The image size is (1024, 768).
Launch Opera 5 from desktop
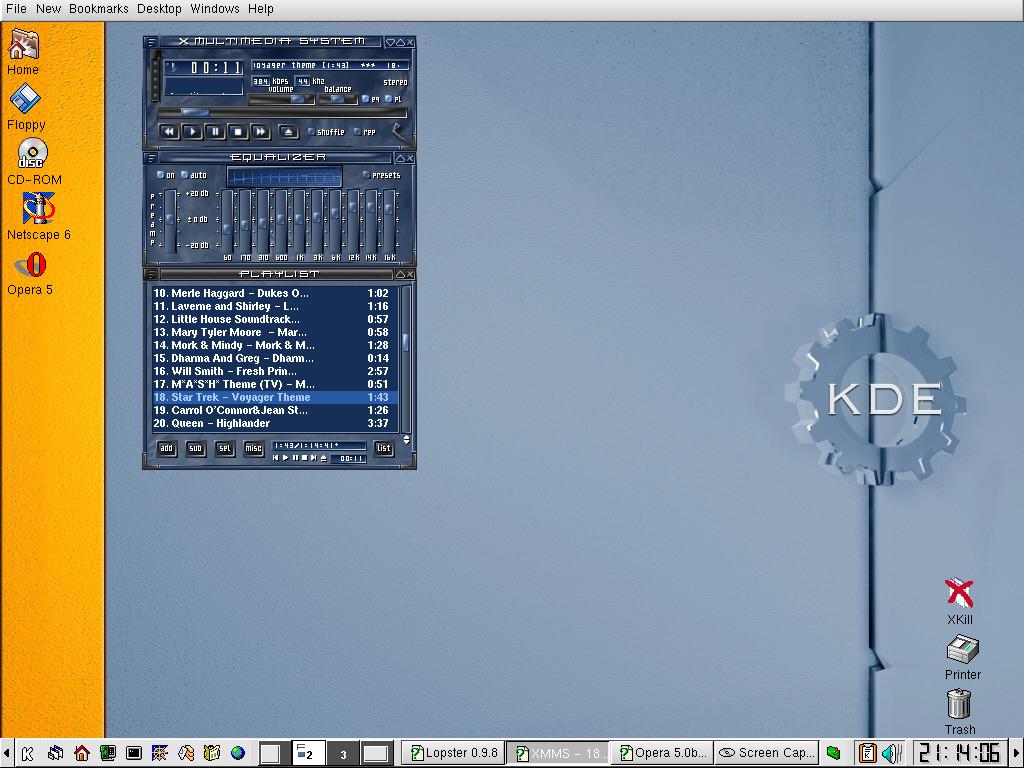35,266
